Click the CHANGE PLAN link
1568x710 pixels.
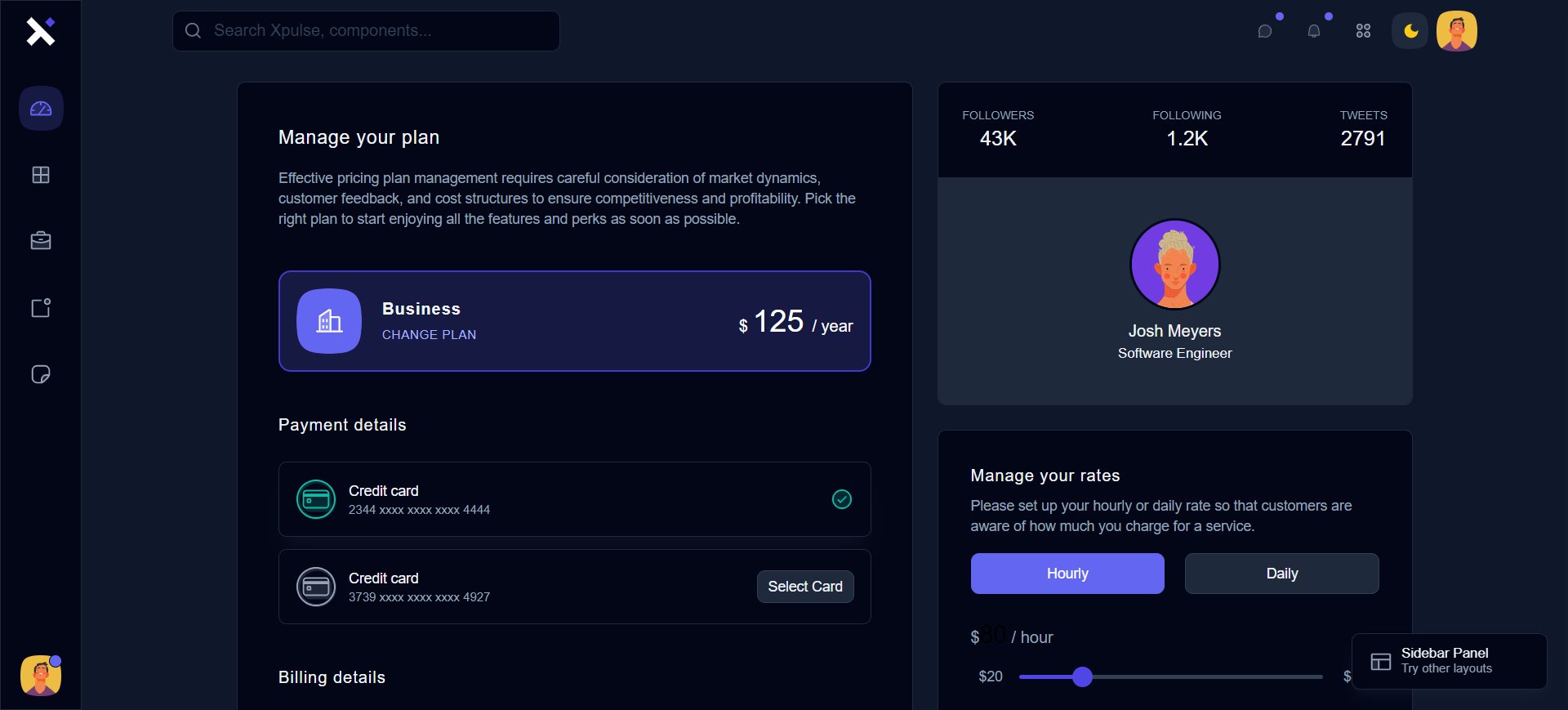click(429, 335)
